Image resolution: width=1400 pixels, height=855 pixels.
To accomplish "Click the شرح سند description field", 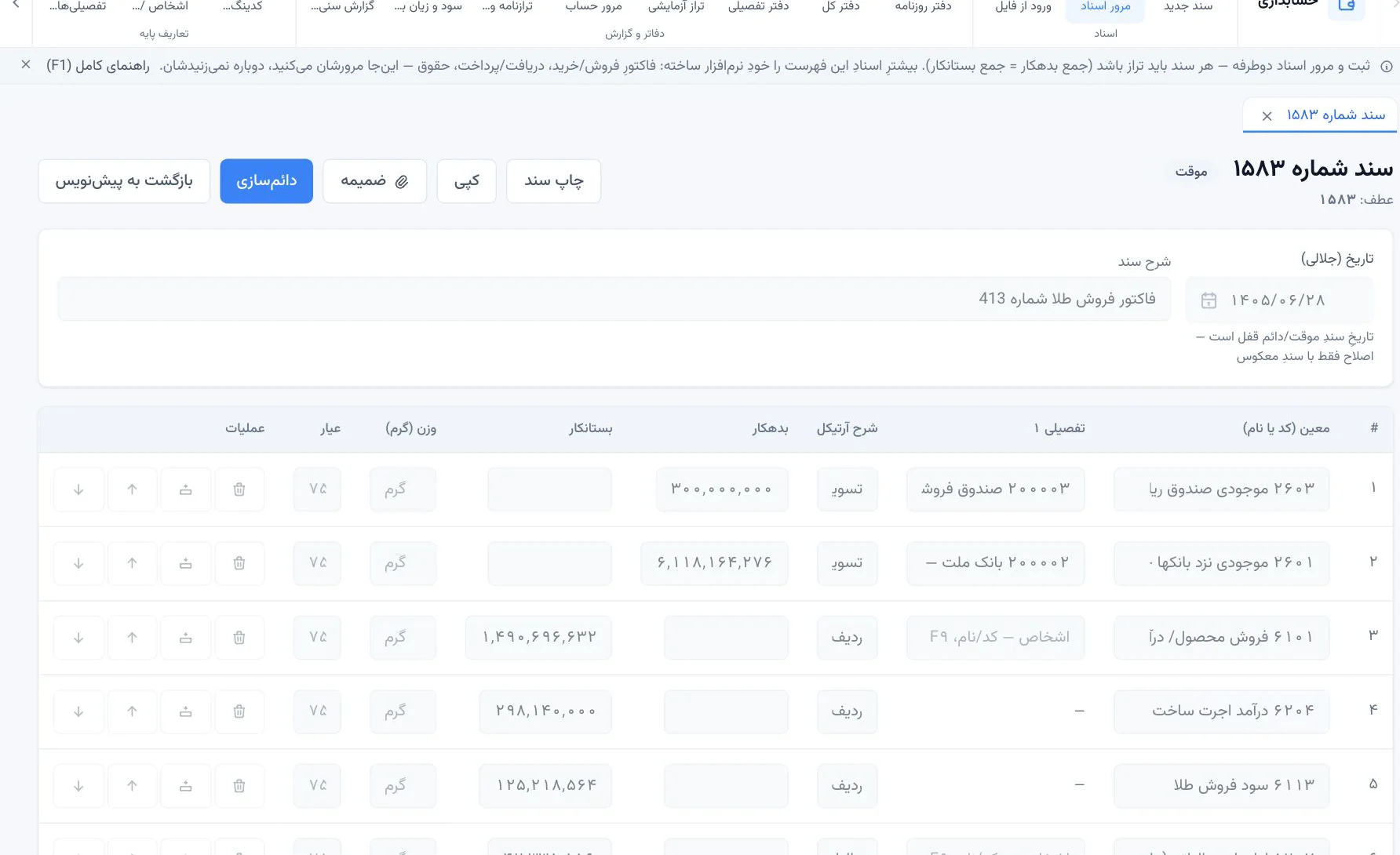I will point(614,299).
